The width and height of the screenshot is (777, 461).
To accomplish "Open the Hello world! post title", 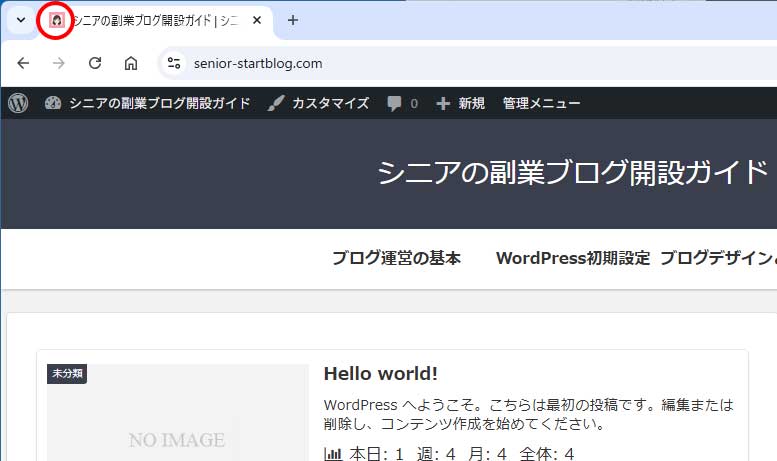I will click(381, 374).
